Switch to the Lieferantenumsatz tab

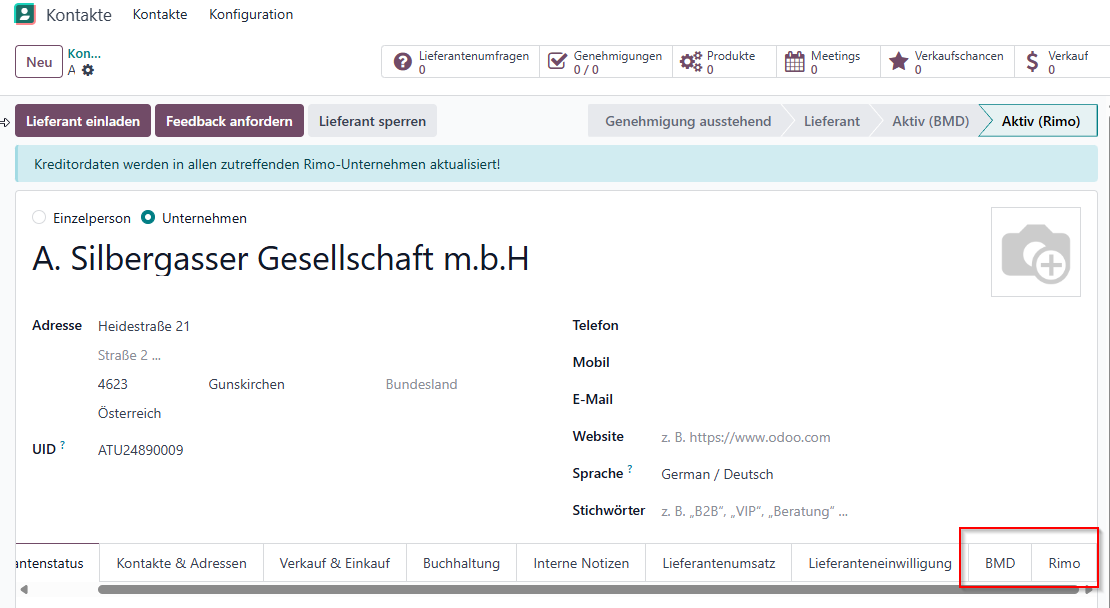click(x=719, y=563)
